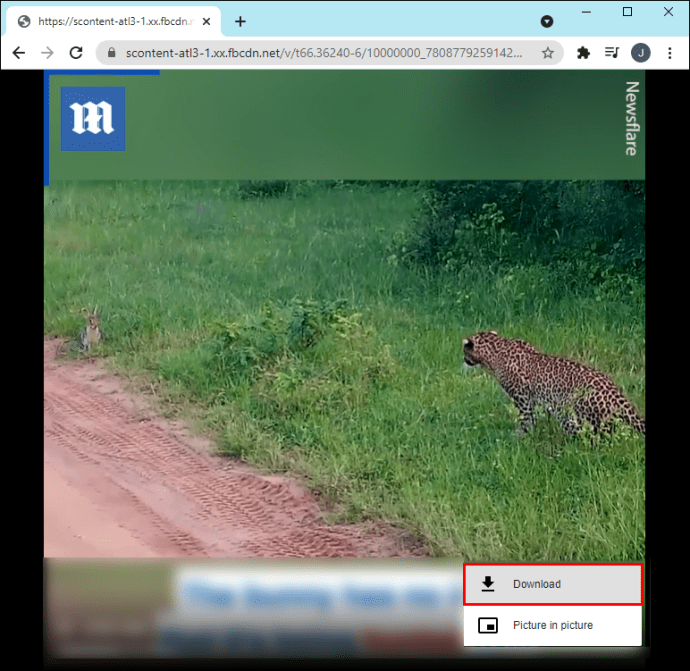690x671 pixels.
Task: Select Picture in picture menu item
Action: [x=553, y=625]
